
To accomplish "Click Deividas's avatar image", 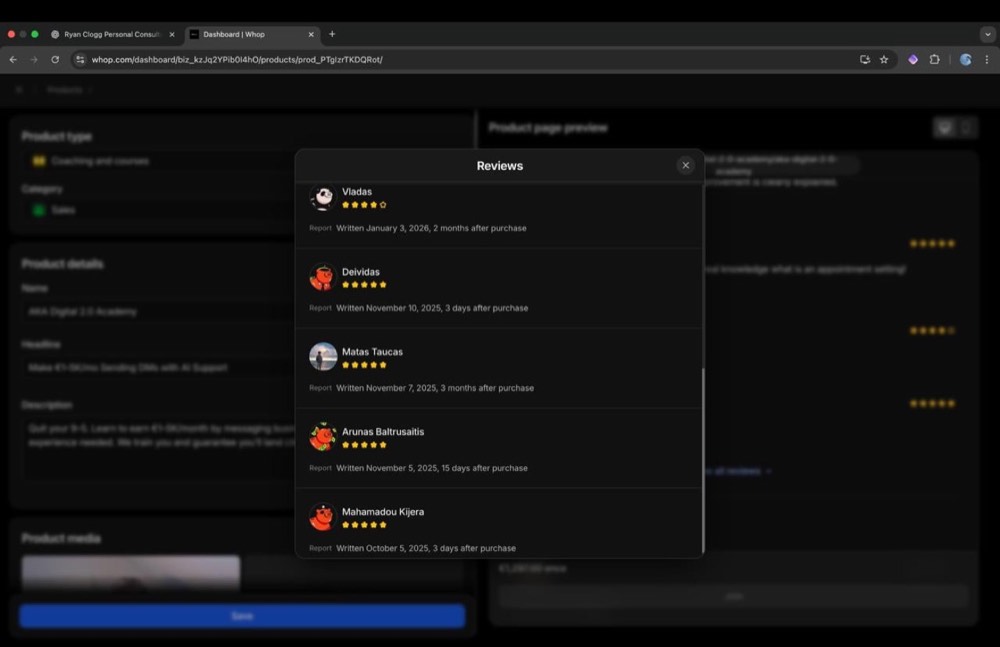I will click(323, 278).
